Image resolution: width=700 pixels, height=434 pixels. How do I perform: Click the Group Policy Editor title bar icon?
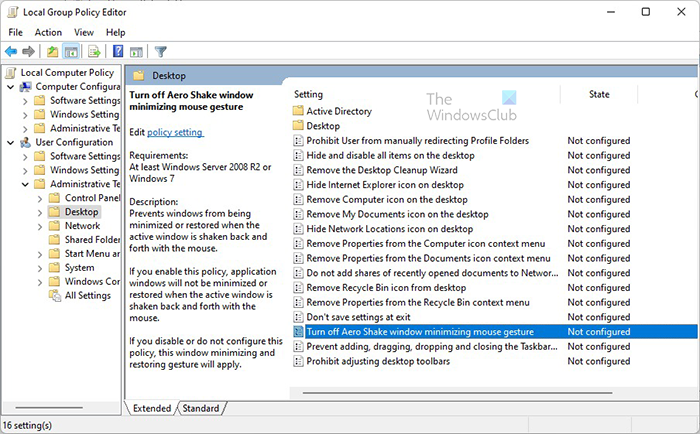click(13, 13)
